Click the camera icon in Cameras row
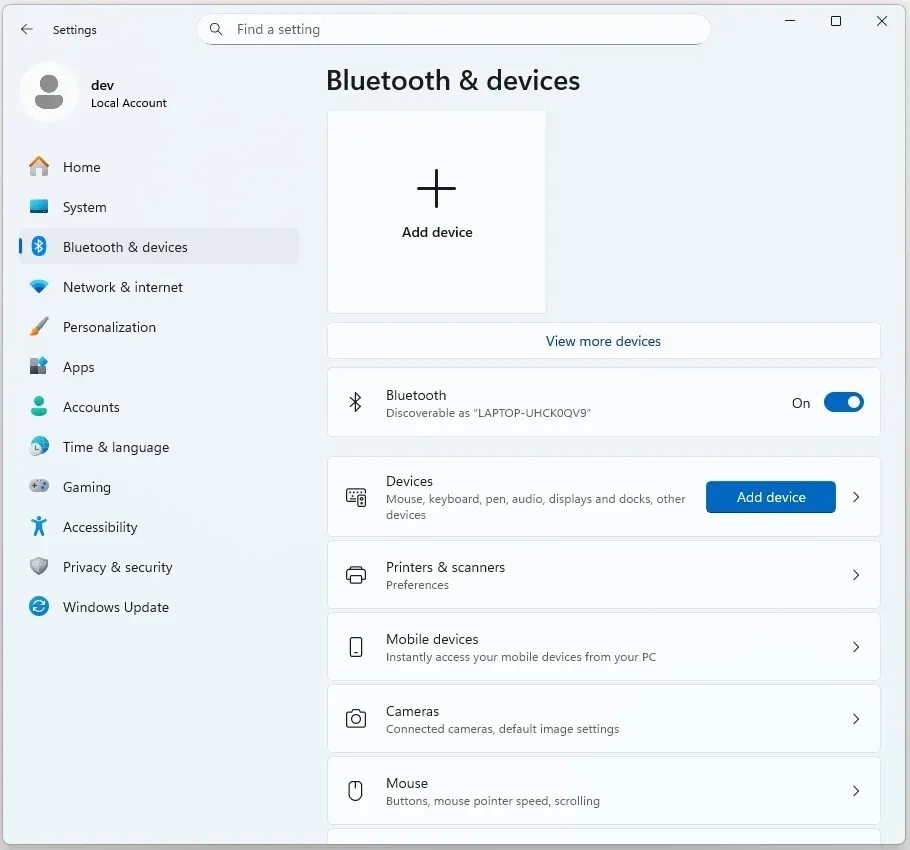Screen dimensions: 910x850 356,719
